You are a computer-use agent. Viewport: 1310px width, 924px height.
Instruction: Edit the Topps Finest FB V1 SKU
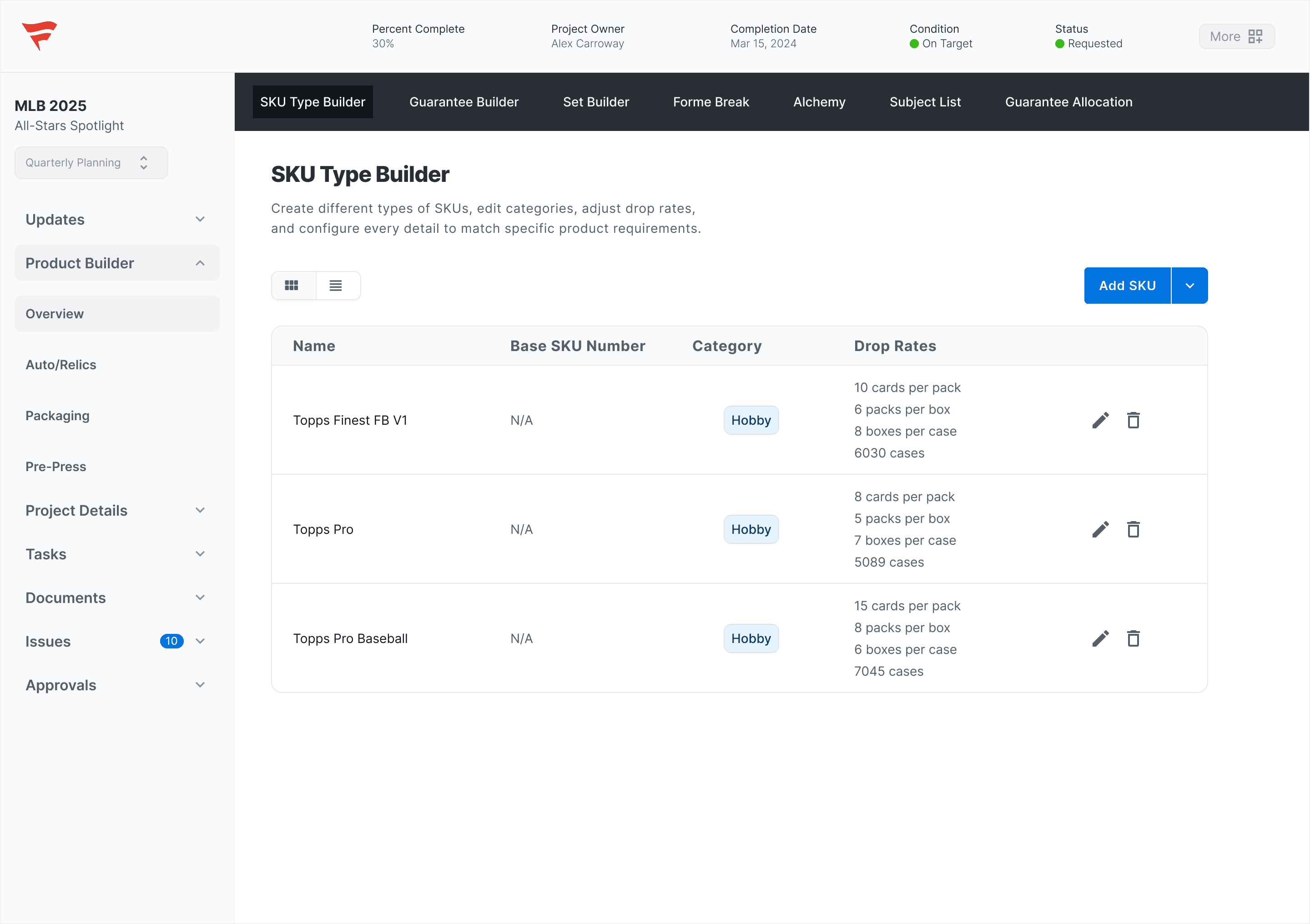[x=1100, y=420]
